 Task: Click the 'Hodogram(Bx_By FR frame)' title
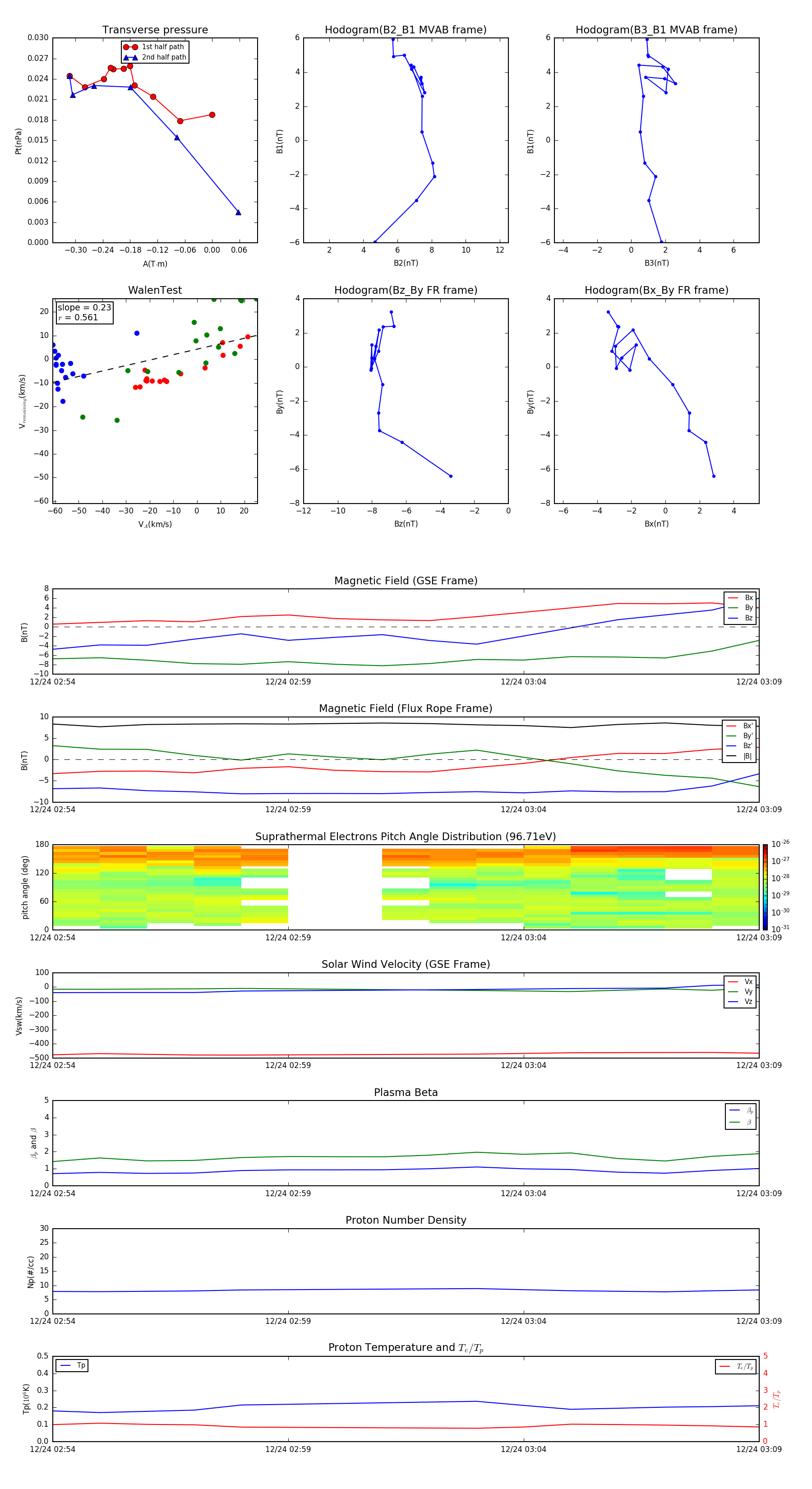[656, 290]
